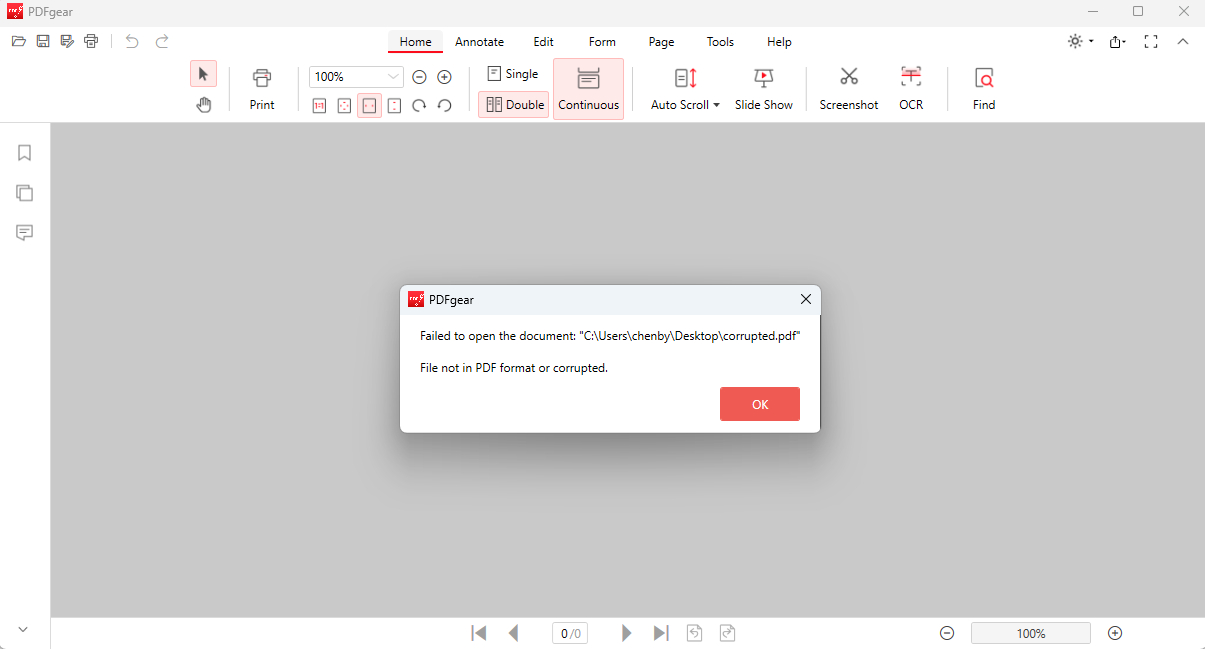This screenshot has height=649, width=1205.
Task: Expand the Auto Scroll dropdown arrow
Action: [716, 105]
